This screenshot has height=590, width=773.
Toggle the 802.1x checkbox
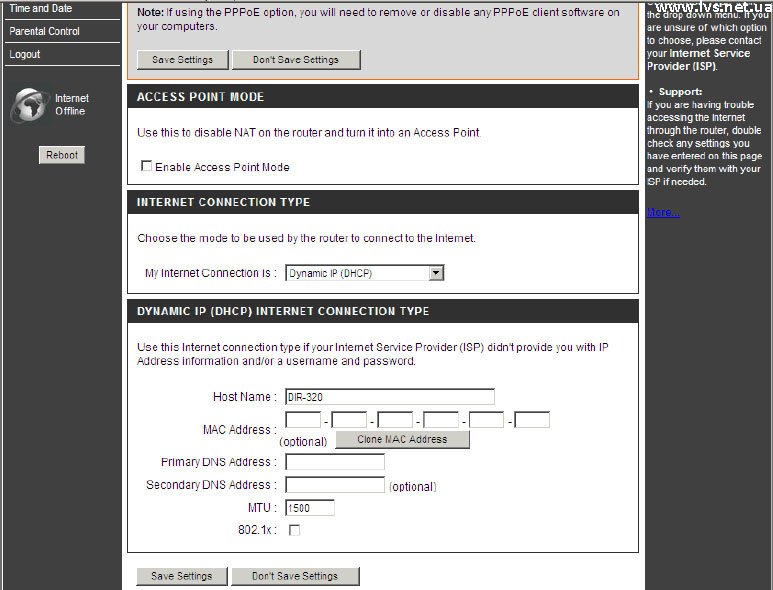pos(294,530)
